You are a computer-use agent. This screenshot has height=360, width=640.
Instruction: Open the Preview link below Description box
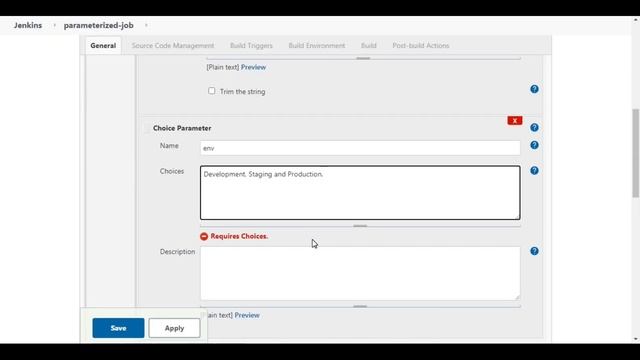click(247, 315)
